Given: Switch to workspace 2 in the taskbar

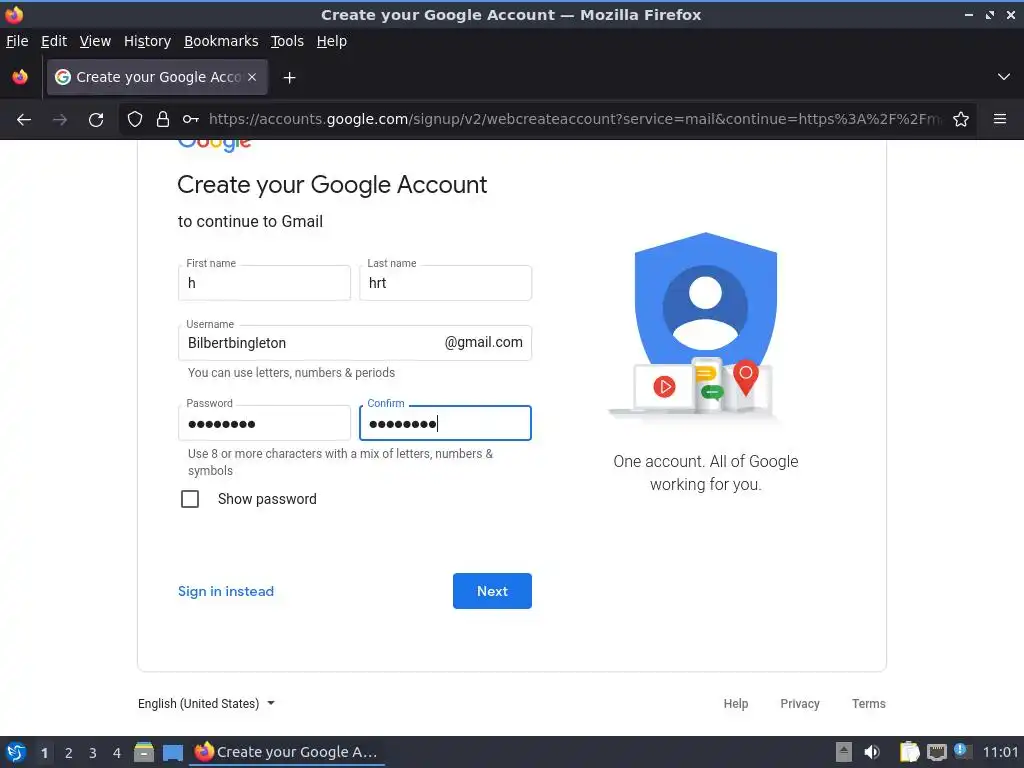Looking at the screenshot, I should 69,753.
